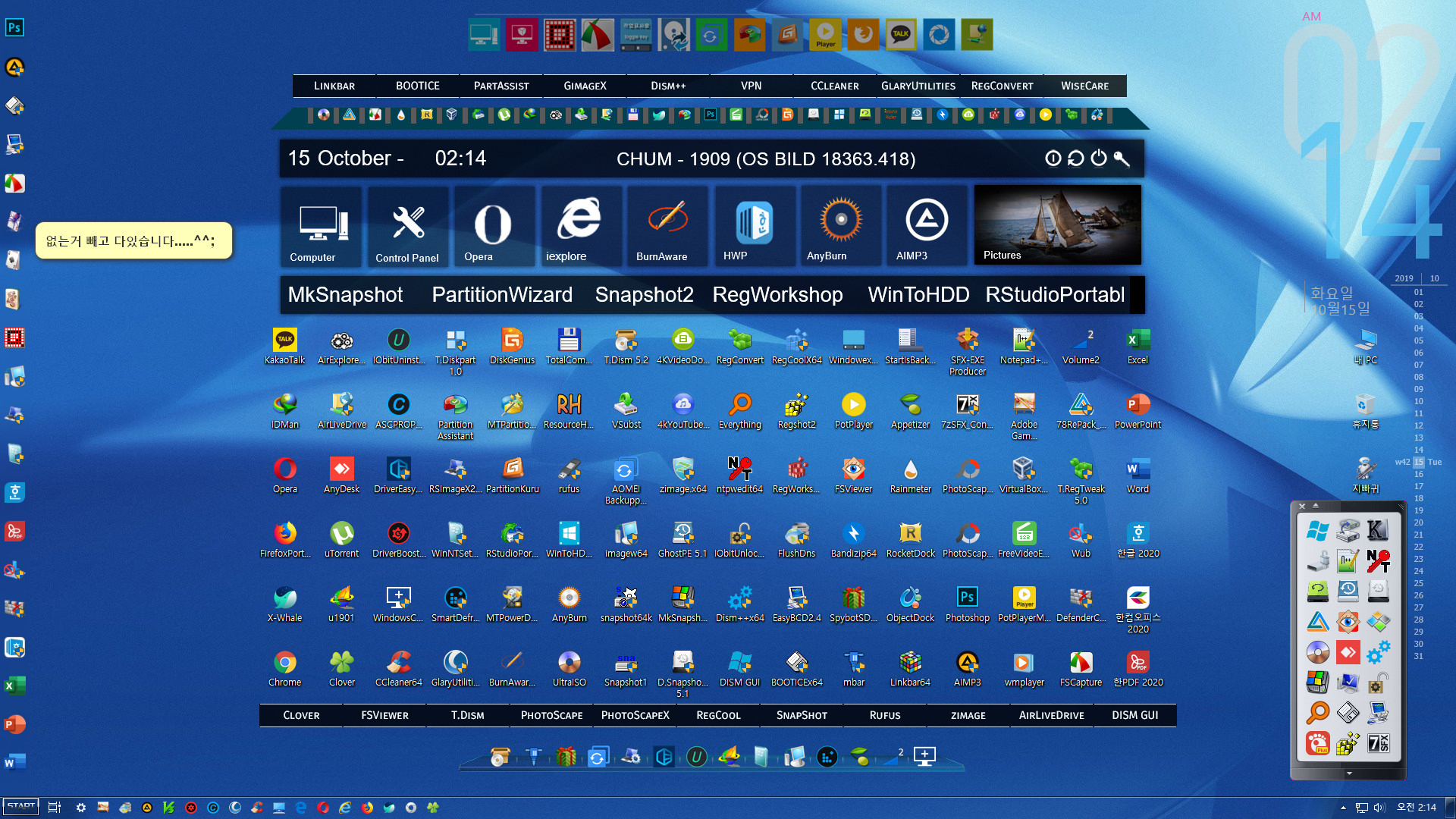Launch Clover desktop icon
Image resolution: width=1456 pixels, height=819 pixels.
pos(341,669)
